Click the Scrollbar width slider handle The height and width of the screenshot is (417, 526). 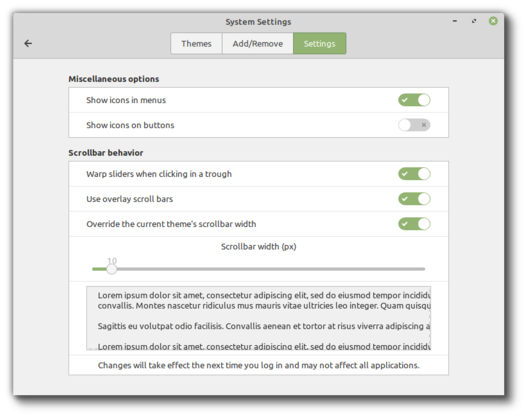[x=112, y=269]
